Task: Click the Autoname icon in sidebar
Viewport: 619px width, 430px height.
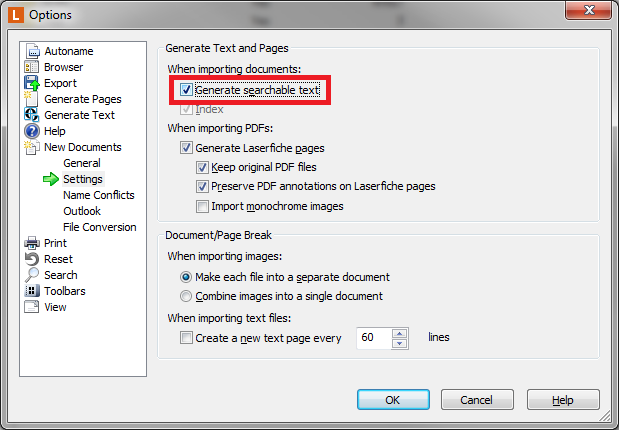Action: pyautogui.click(x=32, y=51)
